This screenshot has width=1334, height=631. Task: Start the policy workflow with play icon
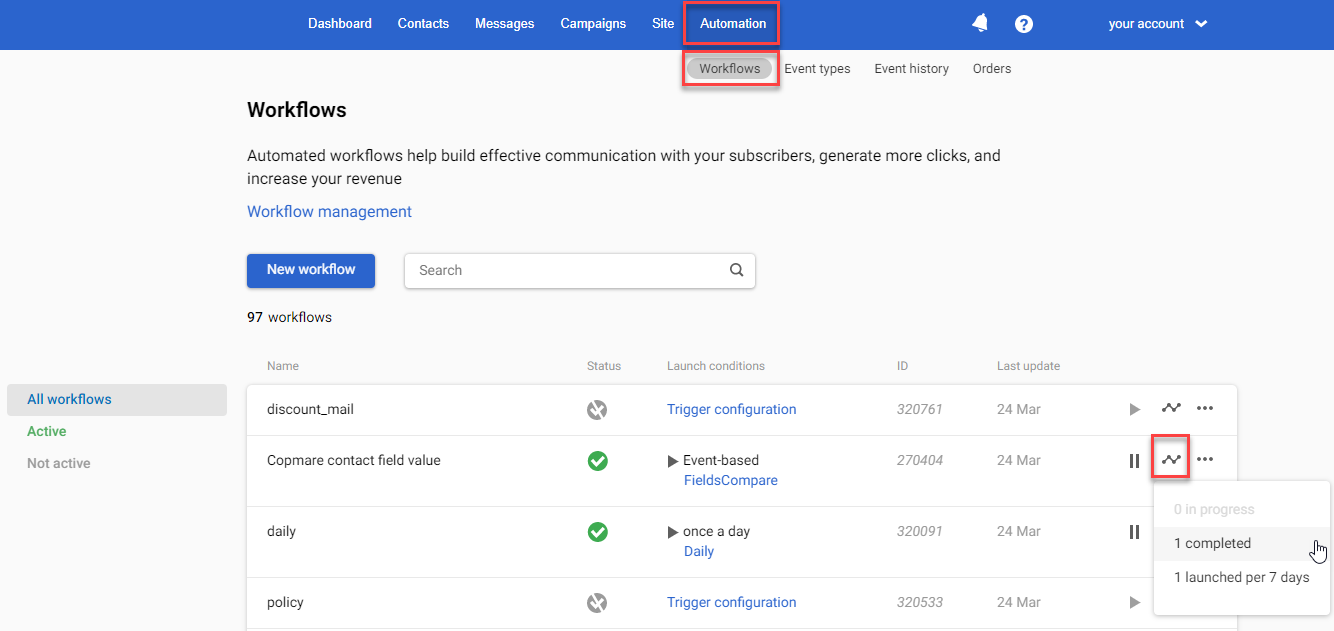1134,603
